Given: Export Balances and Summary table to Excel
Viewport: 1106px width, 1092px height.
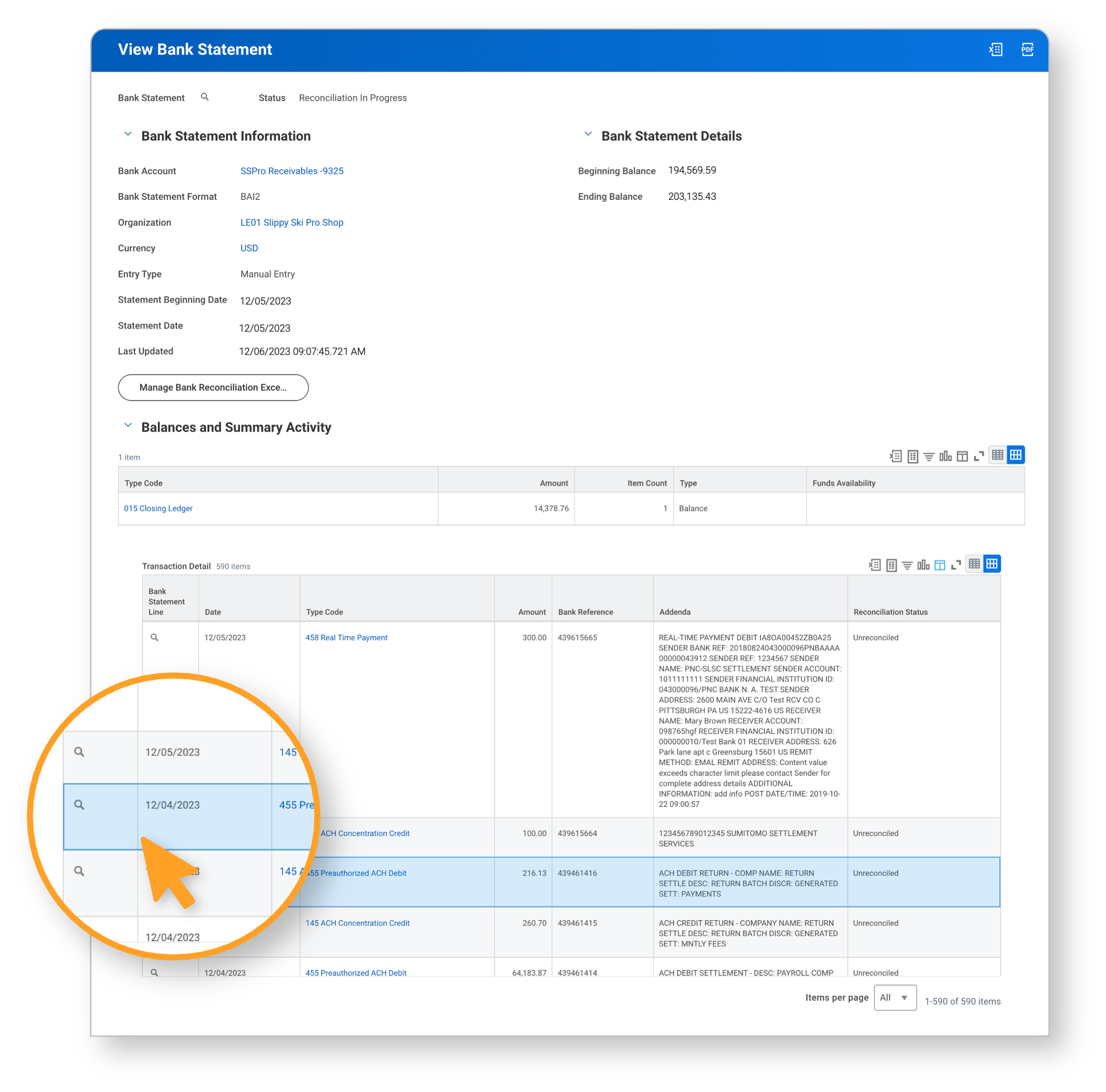Looking at the screenshot, I should pos(896,457).
